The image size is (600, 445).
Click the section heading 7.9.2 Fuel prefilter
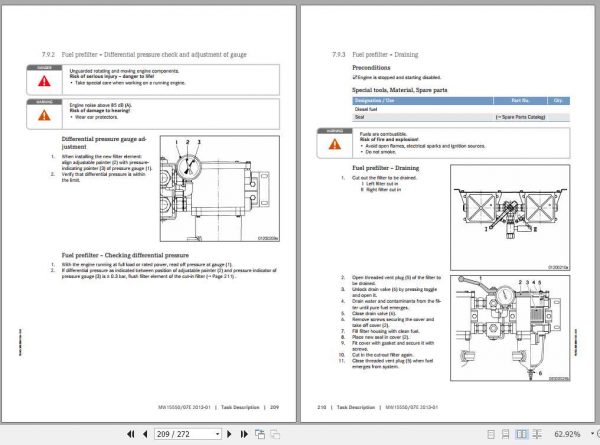[144, 54]
